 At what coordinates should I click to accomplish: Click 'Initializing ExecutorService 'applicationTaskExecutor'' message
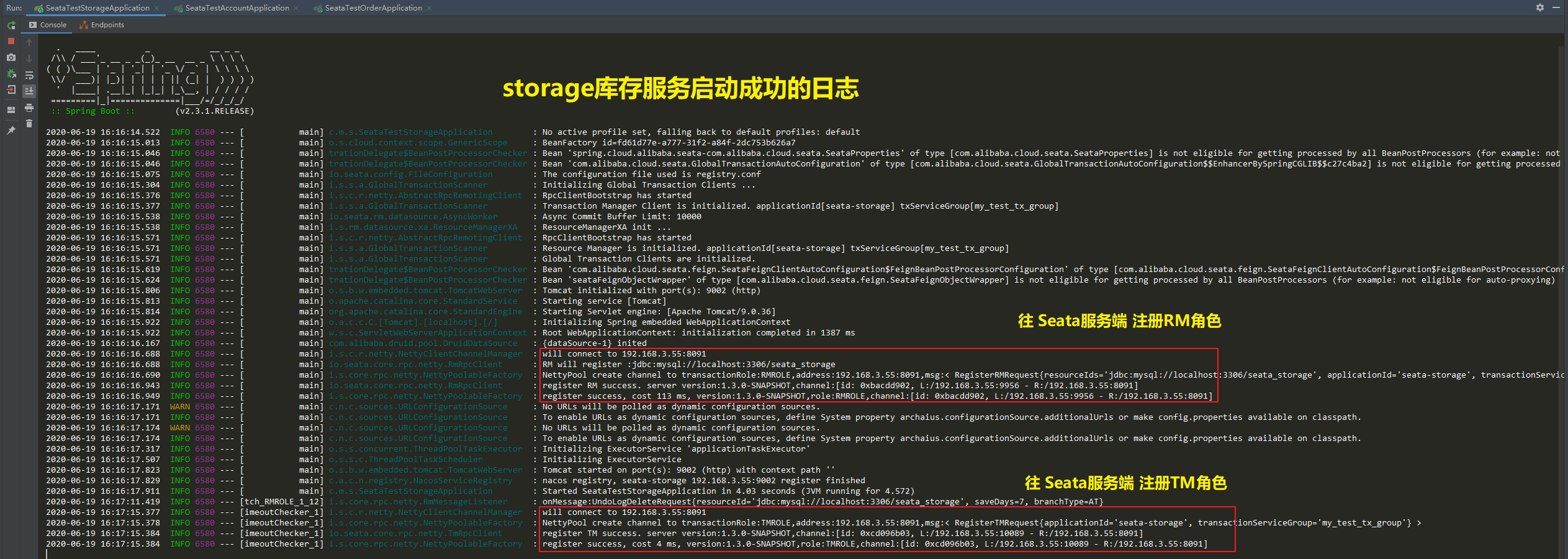(x=677, y=449)
